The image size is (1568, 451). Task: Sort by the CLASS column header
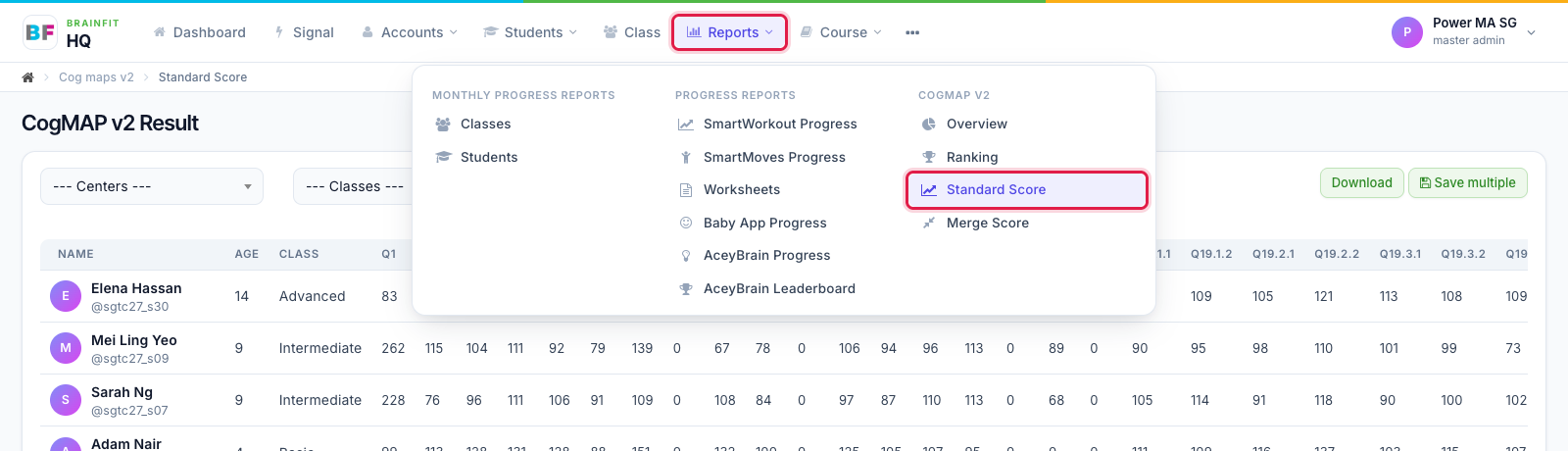coord(299,254)
